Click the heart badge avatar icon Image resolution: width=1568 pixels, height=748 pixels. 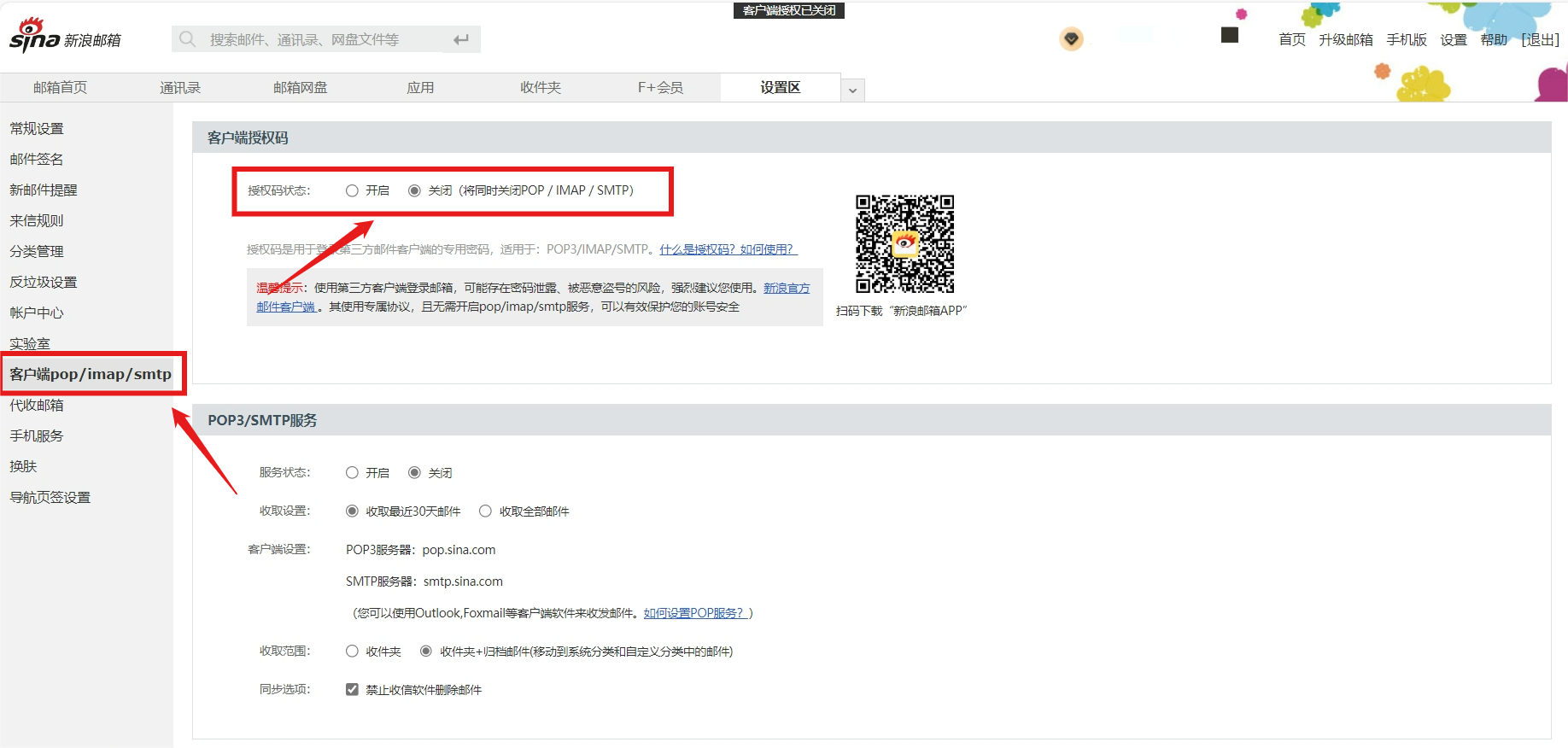tap(1071, 38)
